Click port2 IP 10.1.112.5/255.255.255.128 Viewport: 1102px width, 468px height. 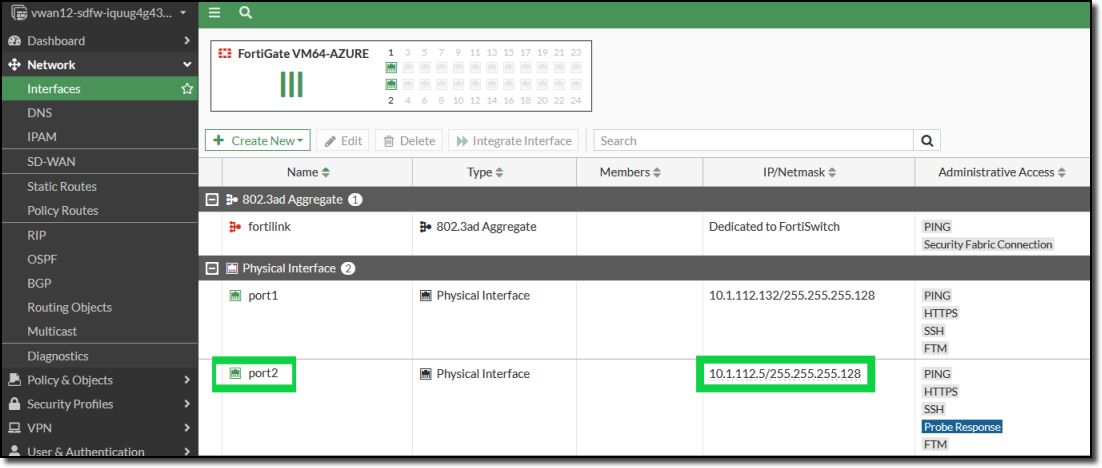785,374
